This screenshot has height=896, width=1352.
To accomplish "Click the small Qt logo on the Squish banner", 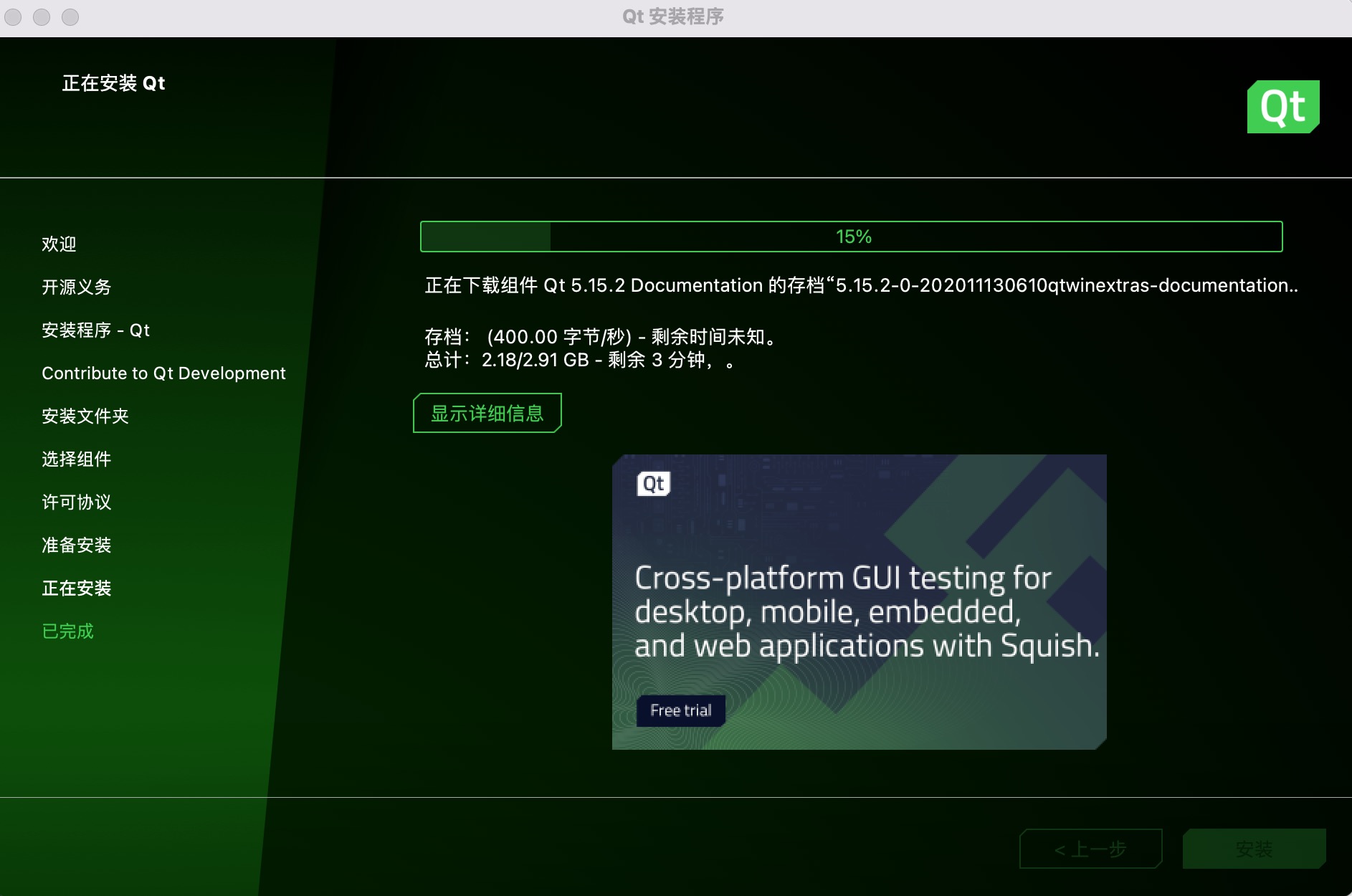I will coord(653,484).
